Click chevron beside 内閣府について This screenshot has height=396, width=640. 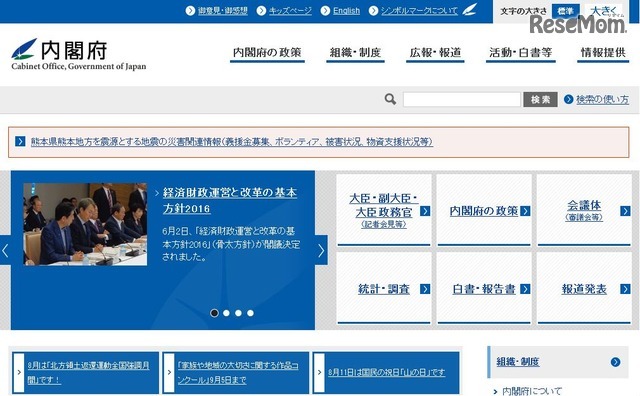pos(496,392)
